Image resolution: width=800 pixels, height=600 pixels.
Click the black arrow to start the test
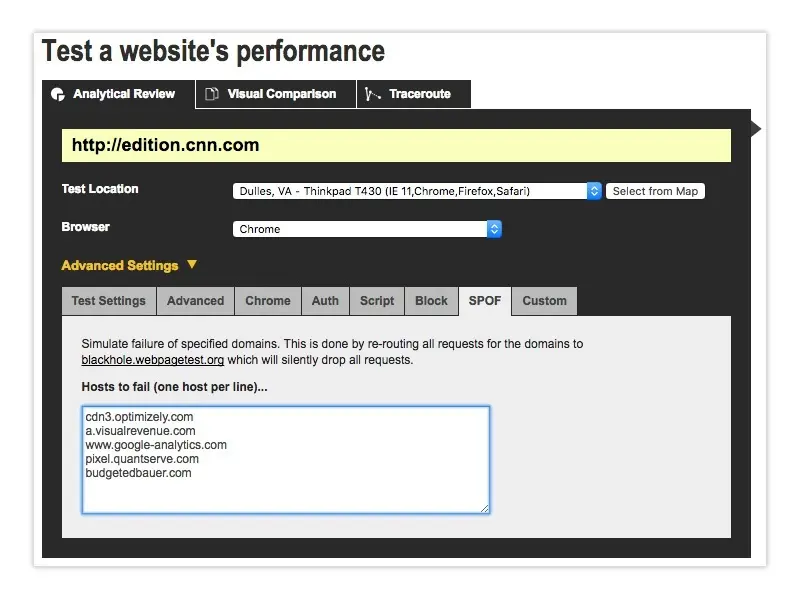[x=757, y=128]
